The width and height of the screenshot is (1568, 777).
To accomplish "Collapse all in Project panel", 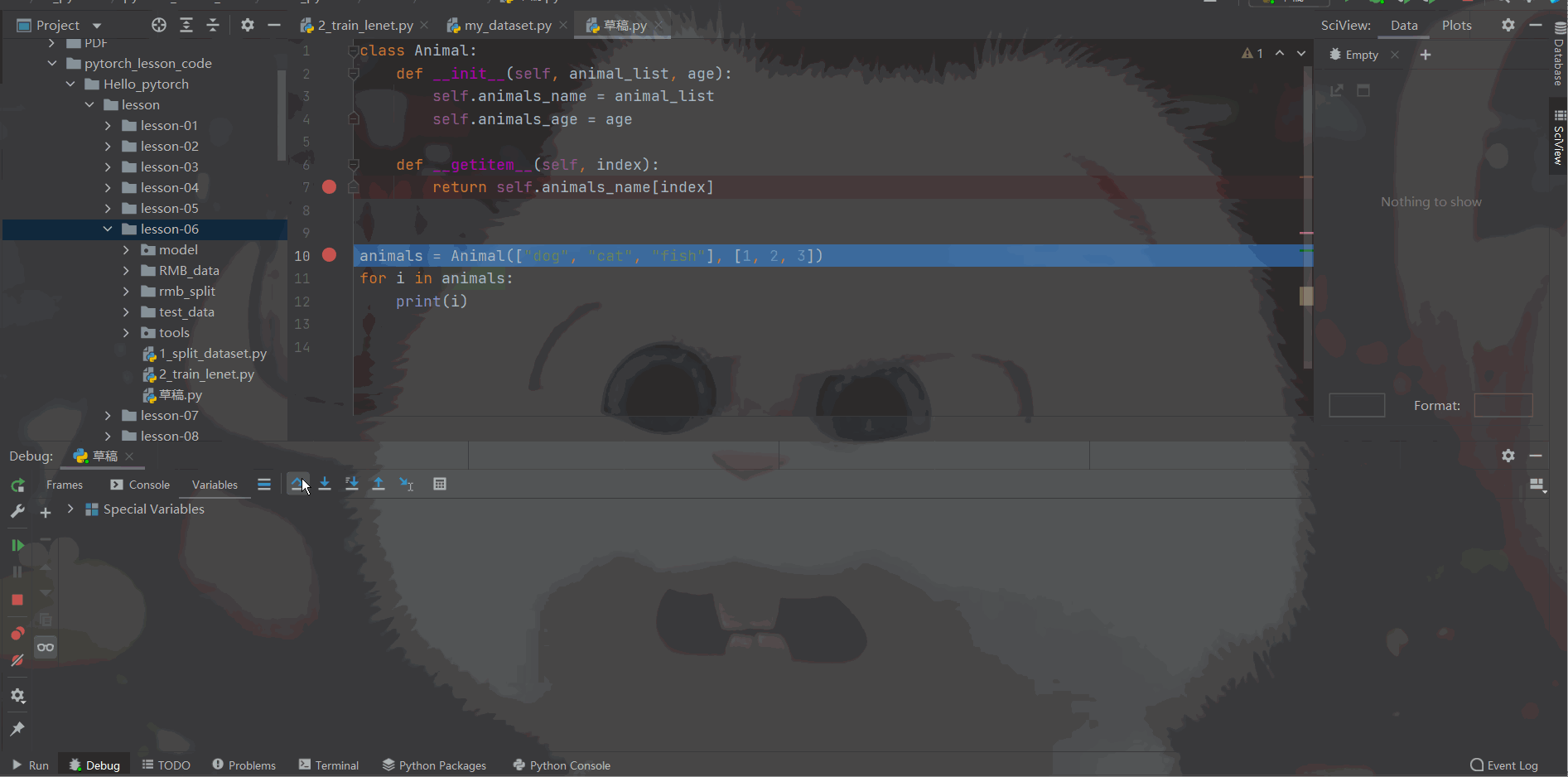I will point(213,25).
